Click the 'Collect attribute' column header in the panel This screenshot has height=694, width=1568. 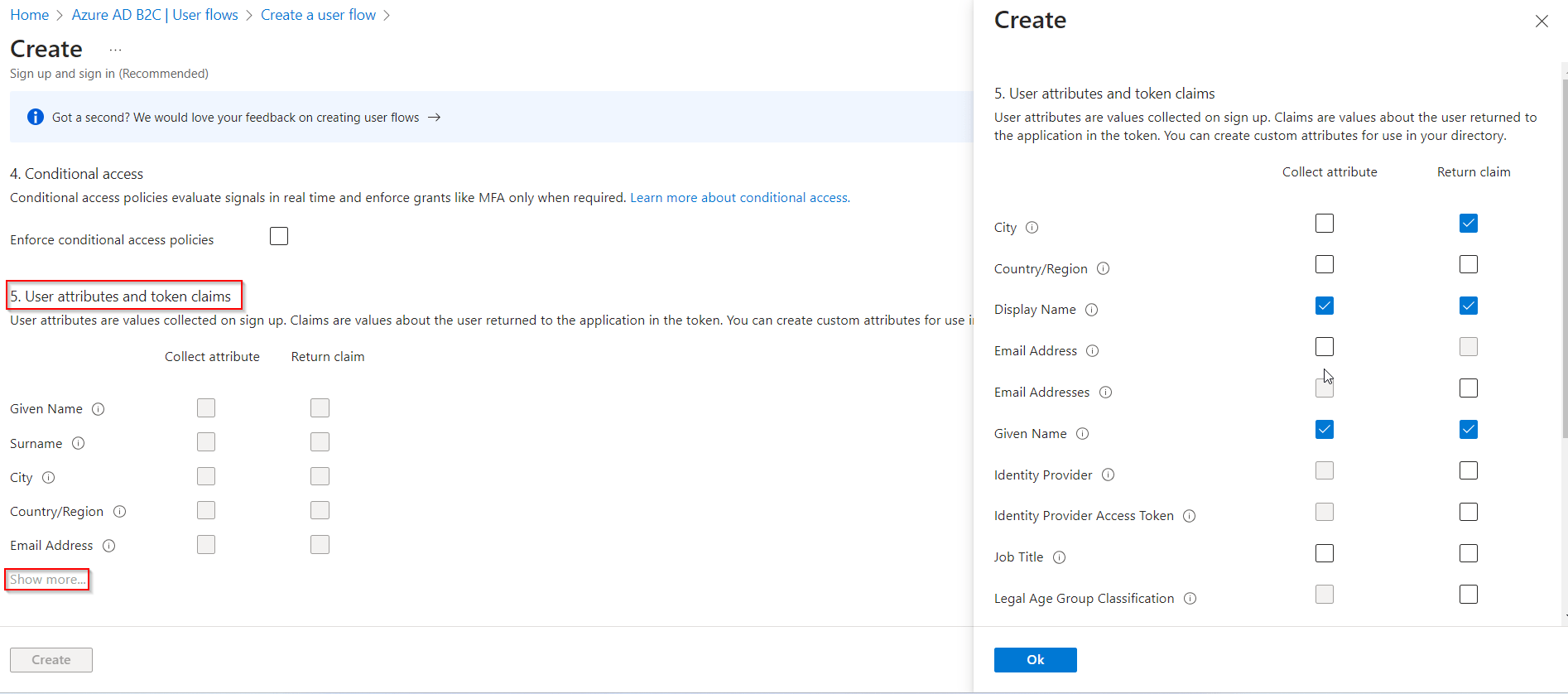point(1330,172)
